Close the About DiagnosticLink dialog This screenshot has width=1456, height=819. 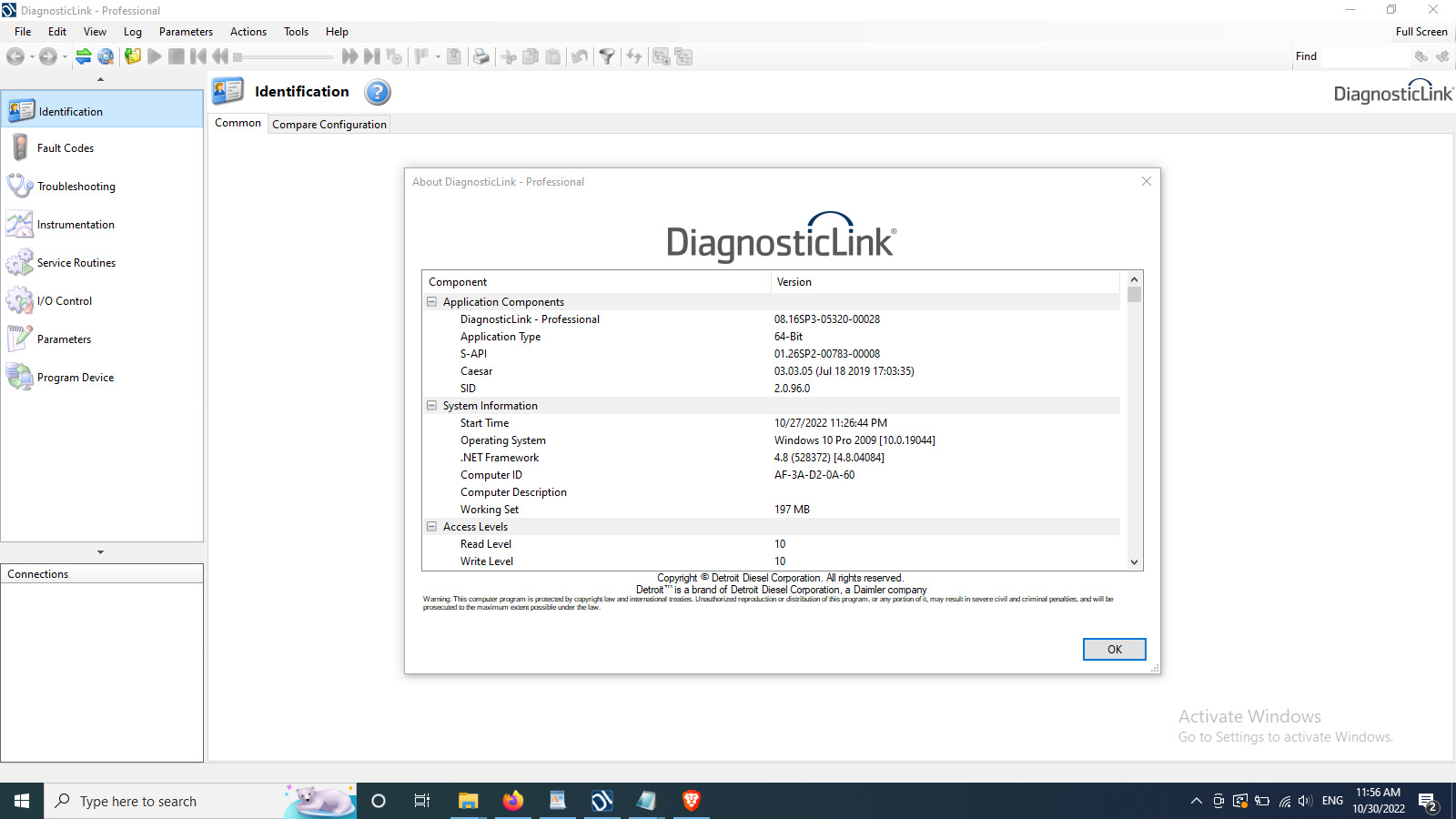pos(1147,181)
